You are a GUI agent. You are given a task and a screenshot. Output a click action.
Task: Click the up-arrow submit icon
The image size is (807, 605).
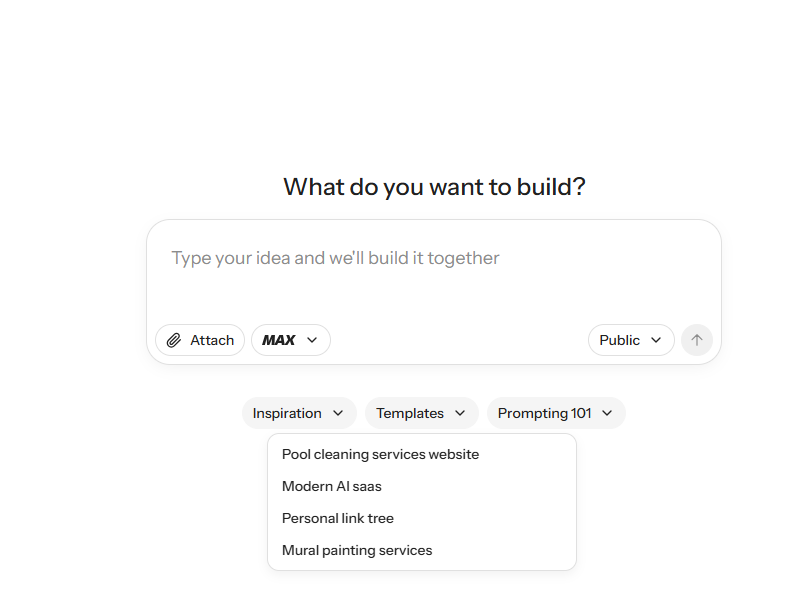click(x=697, y=340)
